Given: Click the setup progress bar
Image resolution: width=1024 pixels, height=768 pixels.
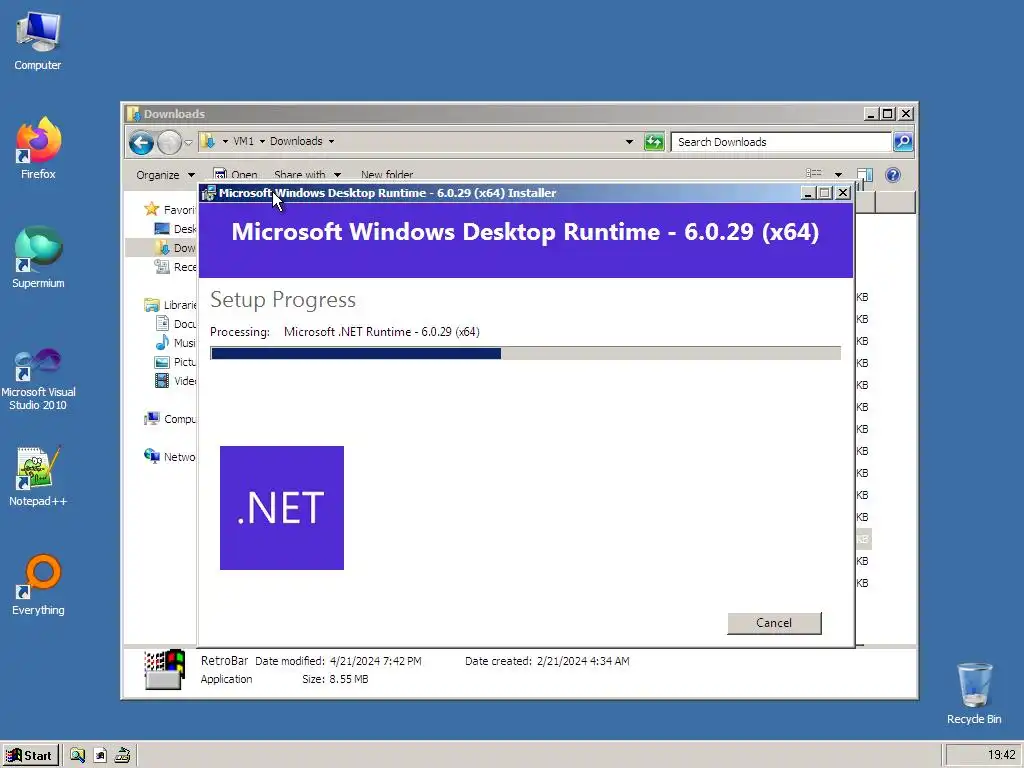Looking at the screenshot, I should tap(525, 353).
